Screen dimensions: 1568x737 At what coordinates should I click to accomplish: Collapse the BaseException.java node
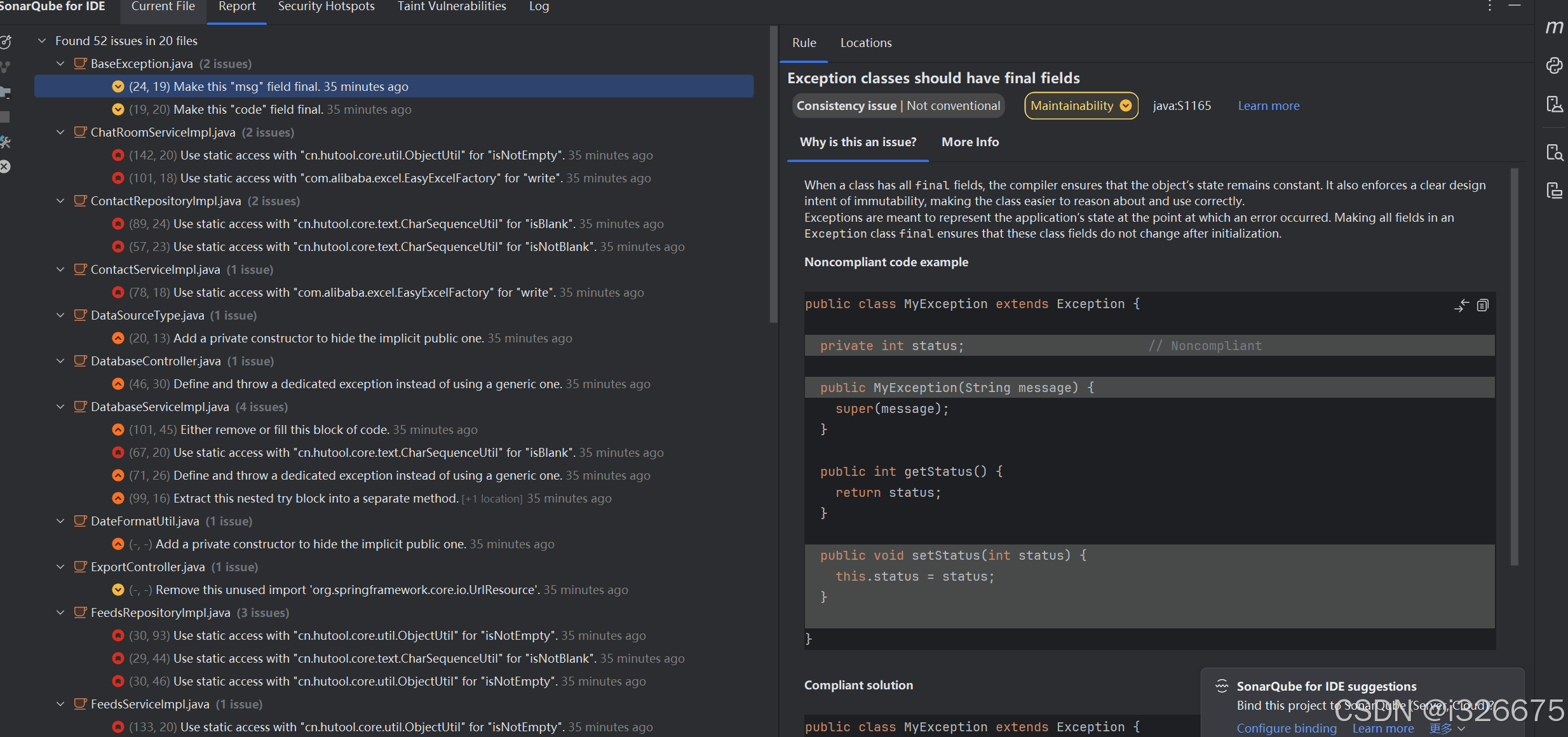[60, 64]
